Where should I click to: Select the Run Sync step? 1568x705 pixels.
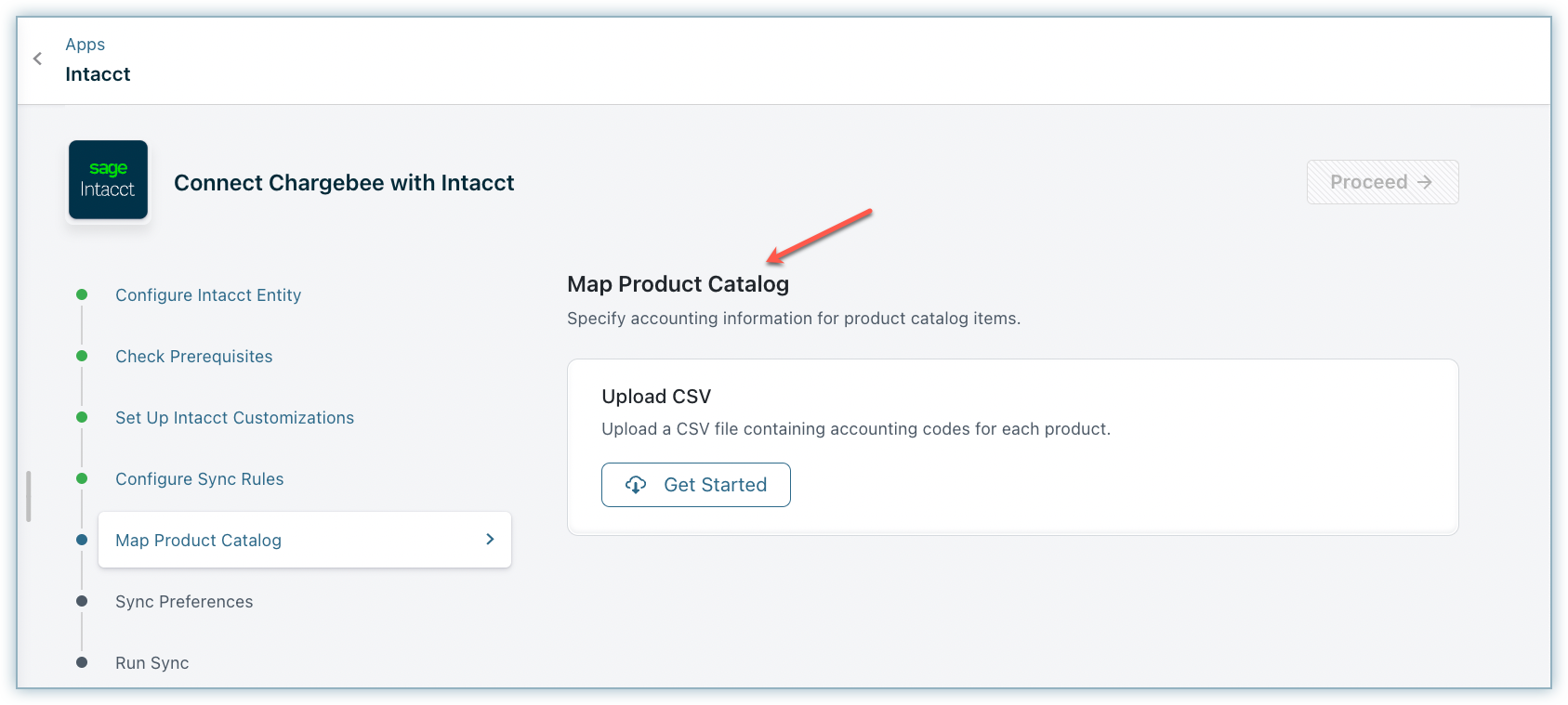(x=152, y=663)
